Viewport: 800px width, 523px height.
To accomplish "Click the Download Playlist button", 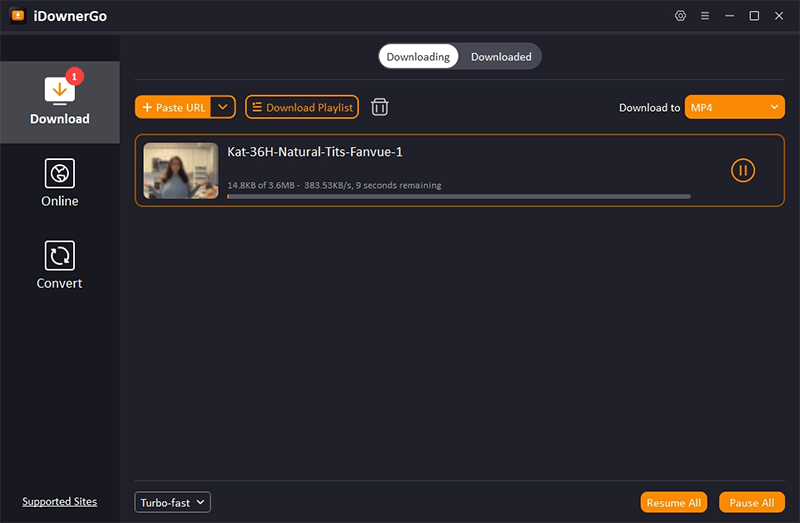I will [302, 107].
